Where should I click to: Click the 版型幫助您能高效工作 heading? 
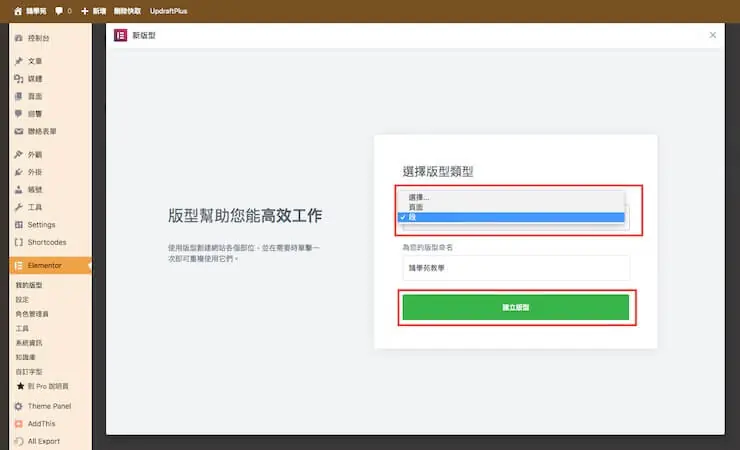coord(245,216)
